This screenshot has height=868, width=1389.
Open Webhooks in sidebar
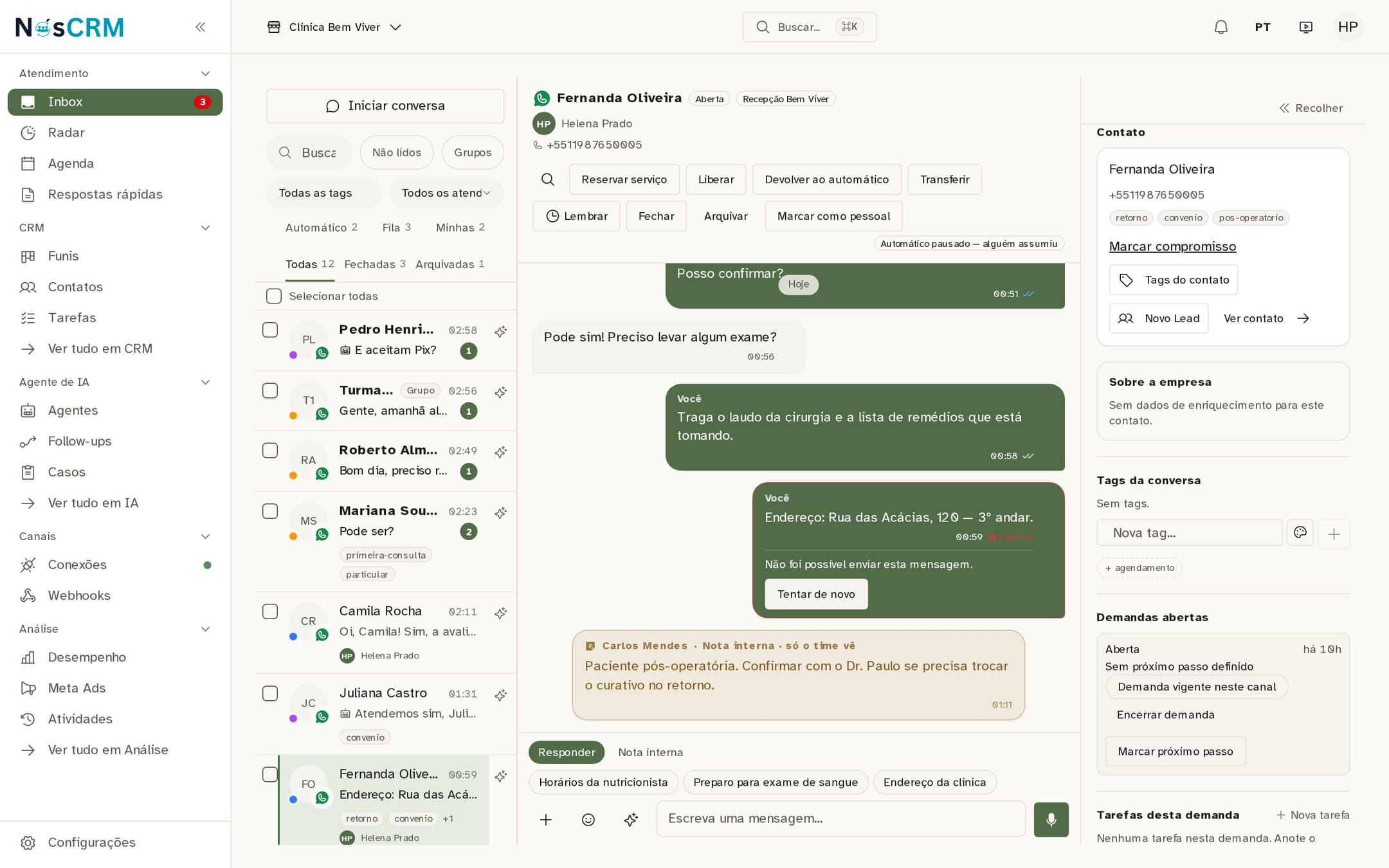tap(115, 595)
